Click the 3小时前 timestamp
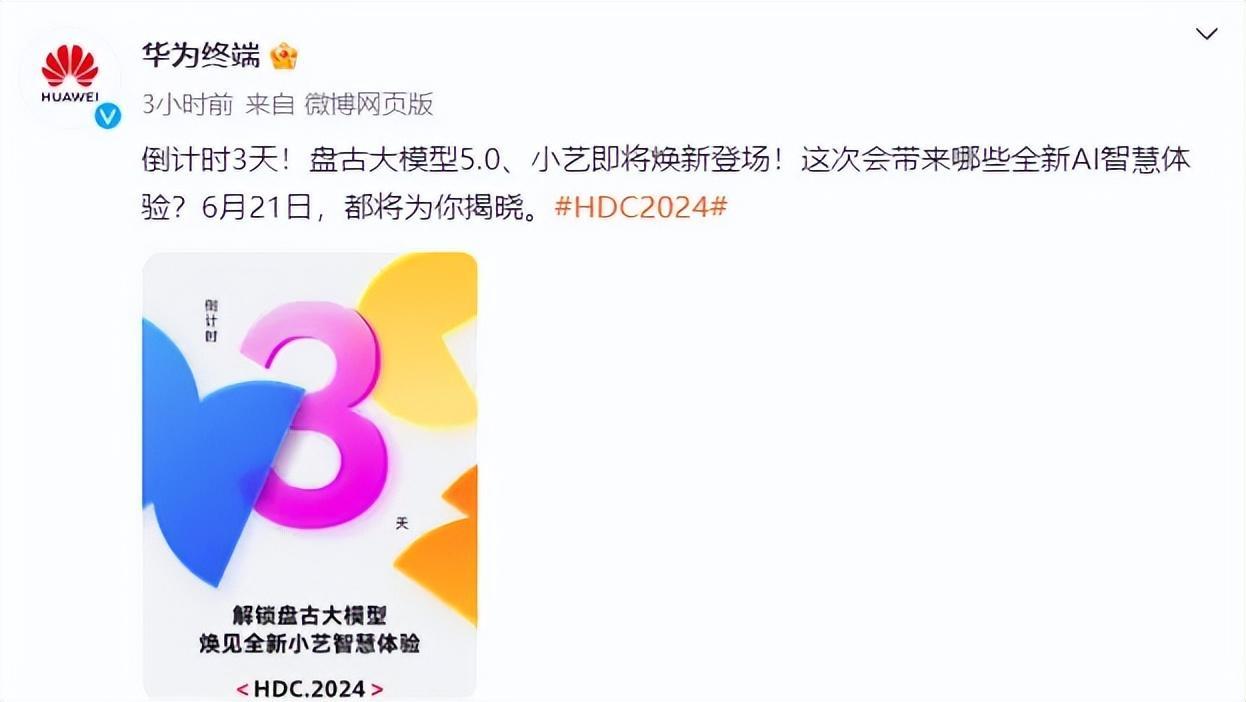The height and width of the screenshot is (702, 1246). (x=188, y=103)
